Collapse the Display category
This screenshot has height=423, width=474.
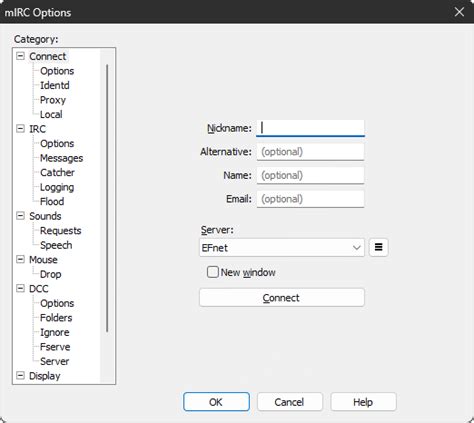point(20,376)
